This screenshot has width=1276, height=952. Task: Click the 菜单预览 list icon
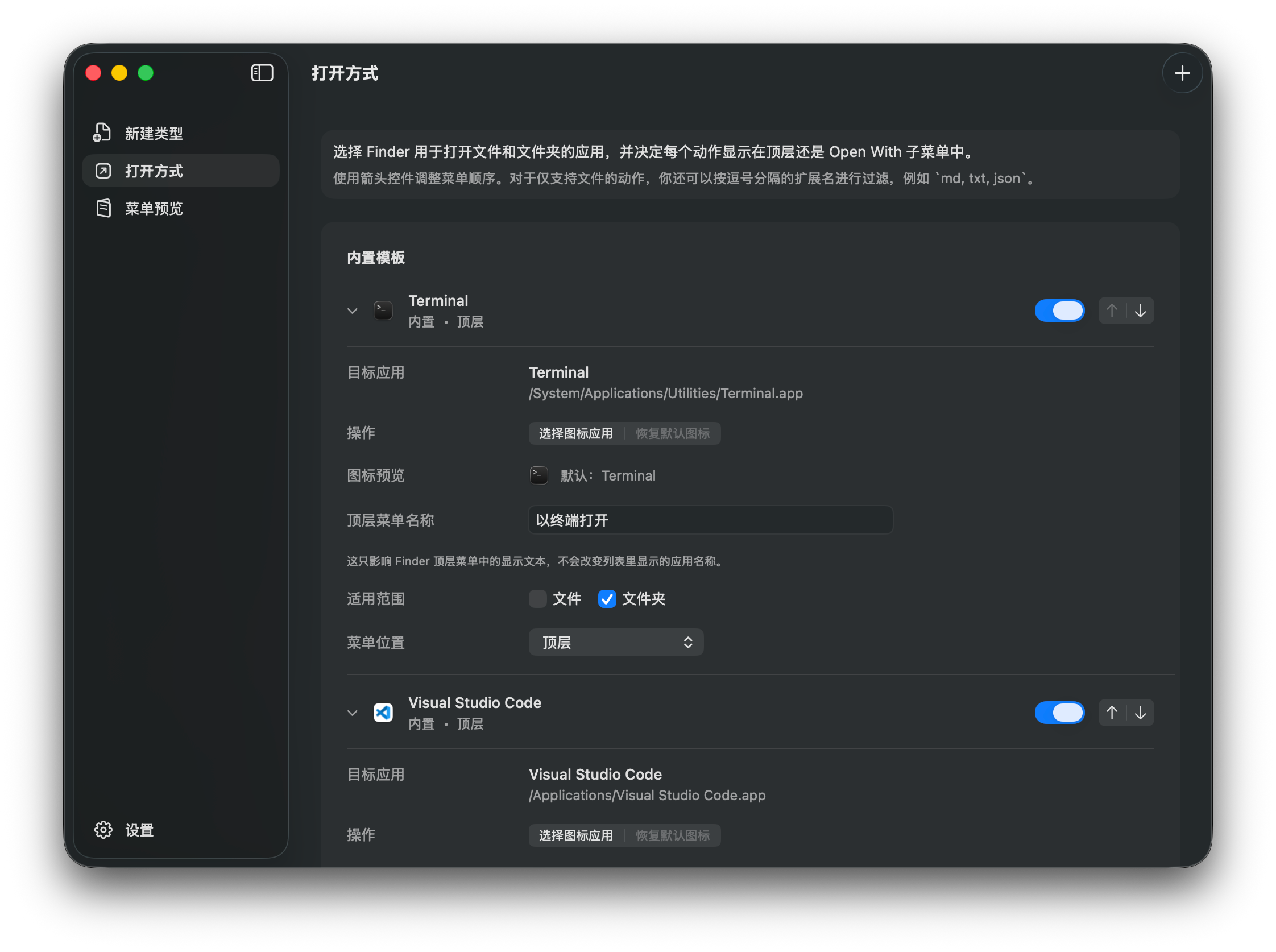point(103,208)
